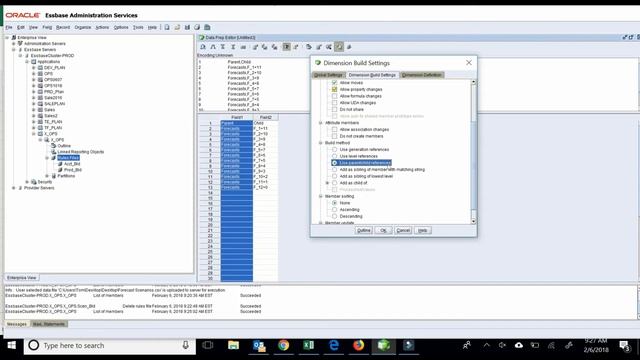Image resolution: width=640 pixels, height=360 pixels.
Task: Click the Linked Reporting Objects node icon
Action: (53, 152)
